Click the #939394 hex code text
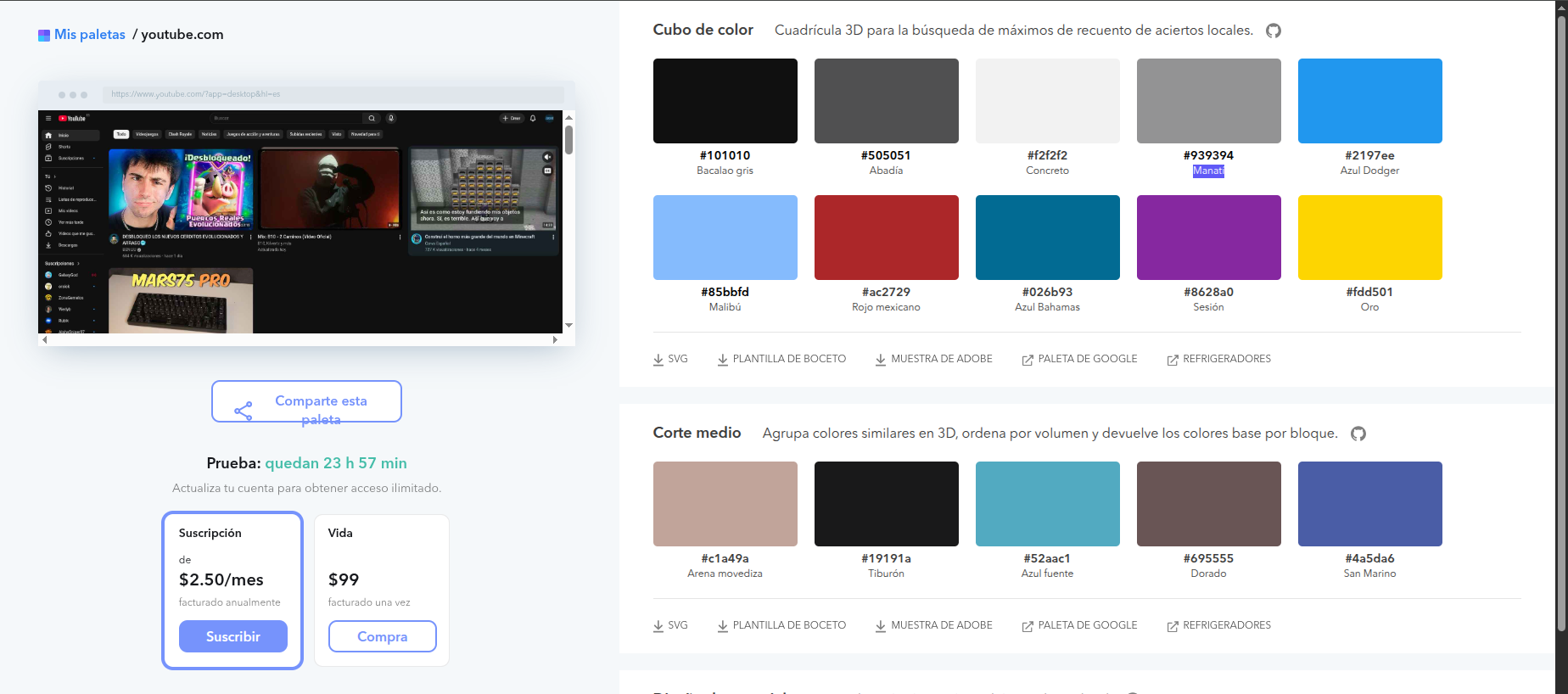Screen dimensions: 1568x694 [1208, 155]
